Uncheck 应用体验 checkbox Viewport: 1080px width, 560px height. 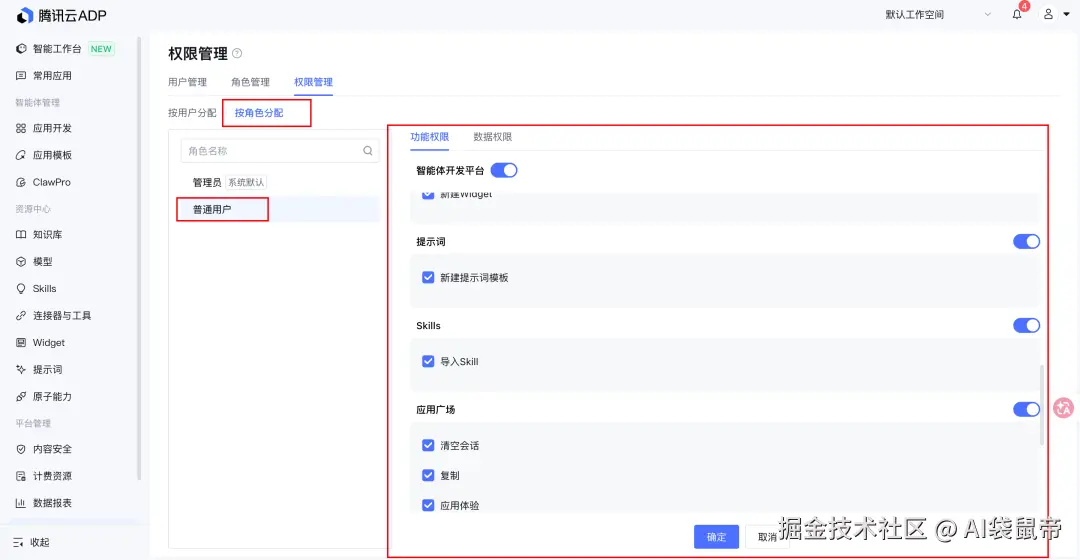coord(428,505)
